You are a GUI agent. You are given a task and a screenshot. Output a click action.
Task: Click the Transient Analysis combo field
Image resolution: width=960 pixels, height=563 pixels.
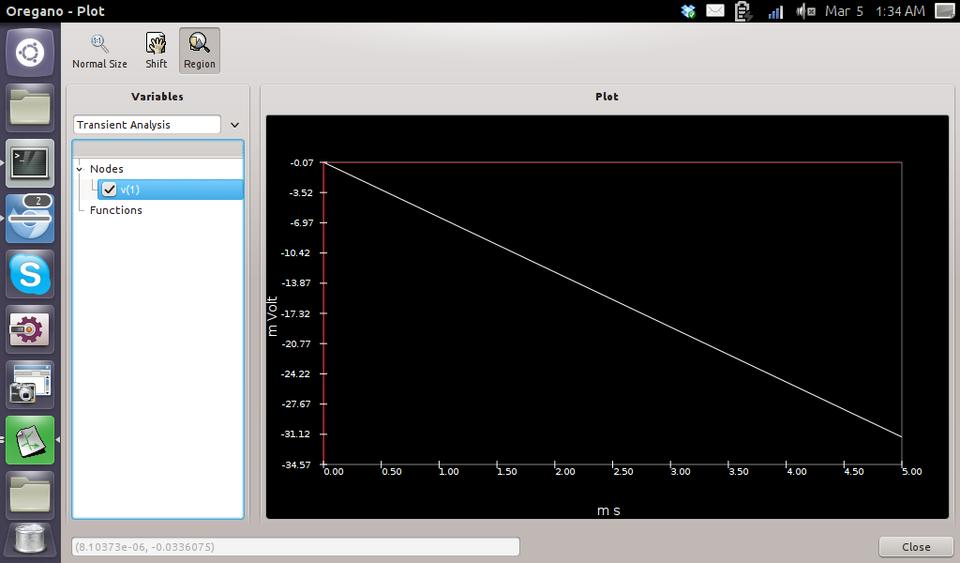pos(147,125)
